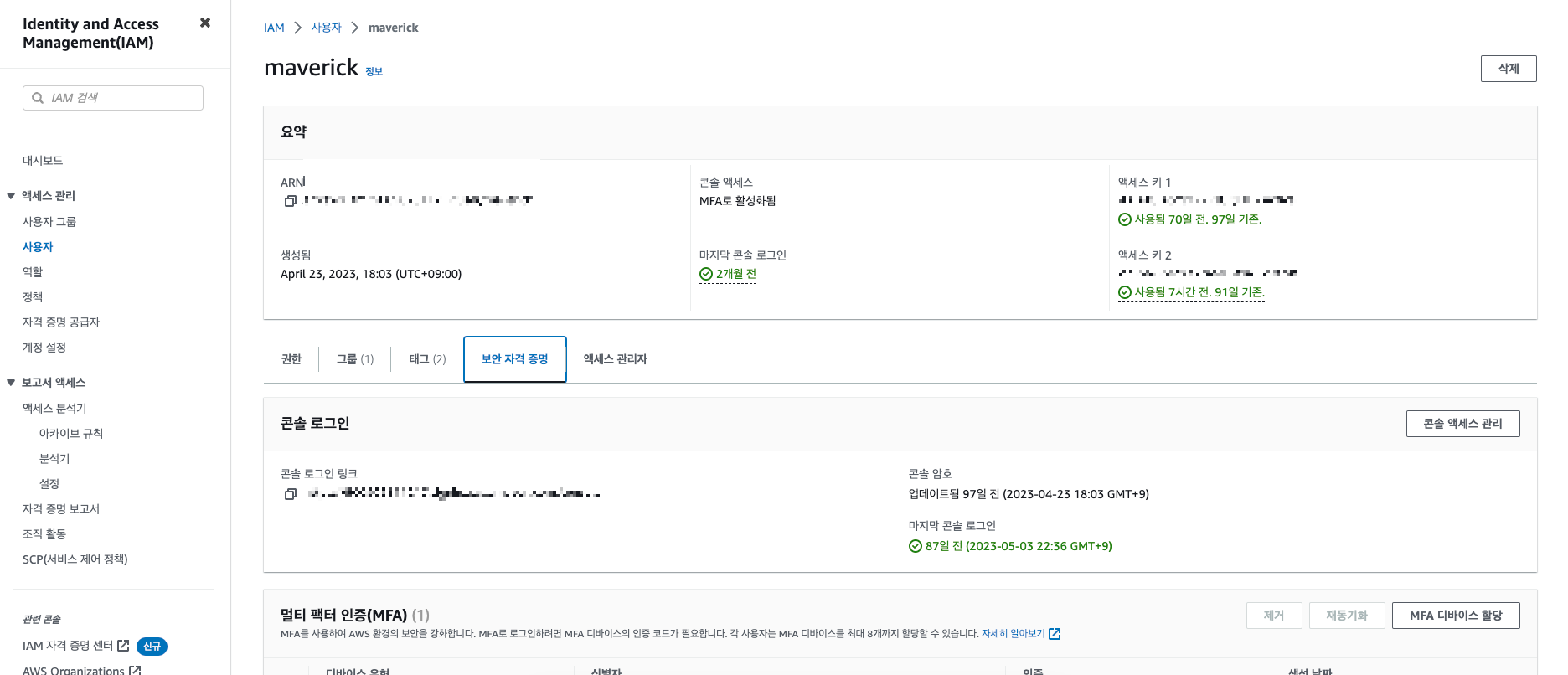Click MFA 디바이스 할당 button
The width and height of the screenshot is (1568, 675).
tap(1456, 616)
